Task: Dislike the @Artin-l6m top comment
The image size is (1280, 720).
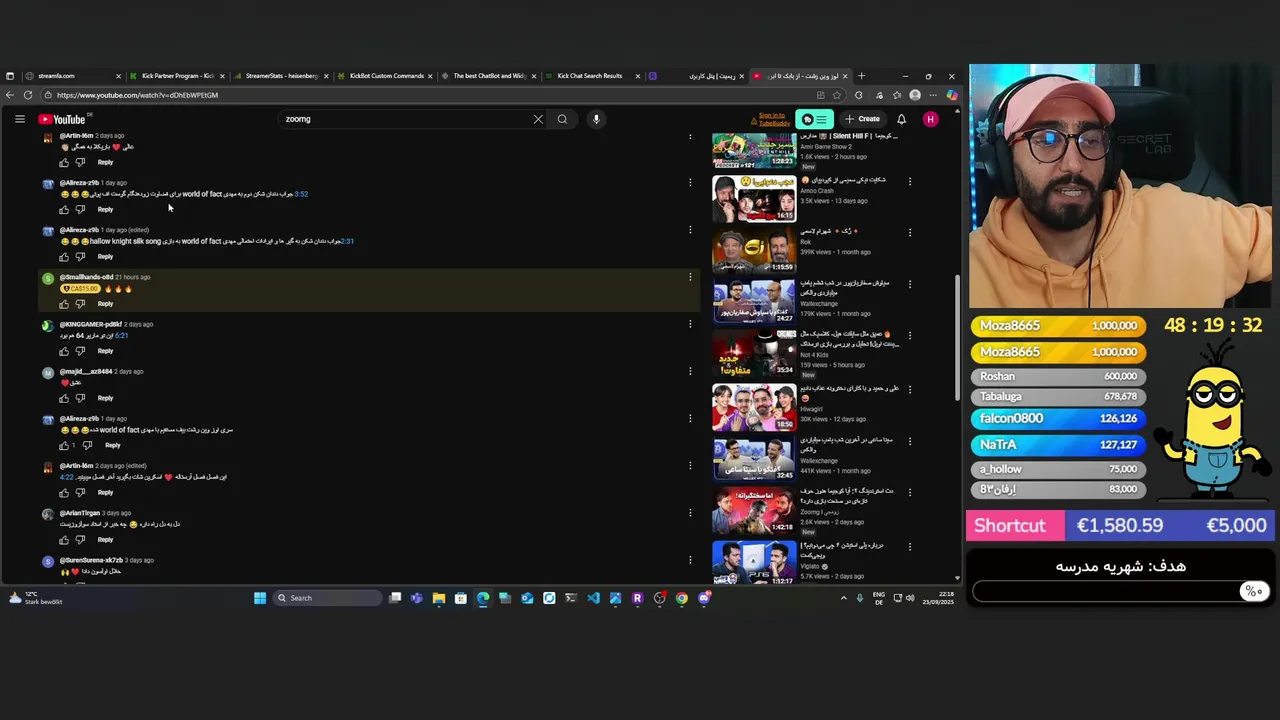Action: pyautogui.click(x=81, y=162)
